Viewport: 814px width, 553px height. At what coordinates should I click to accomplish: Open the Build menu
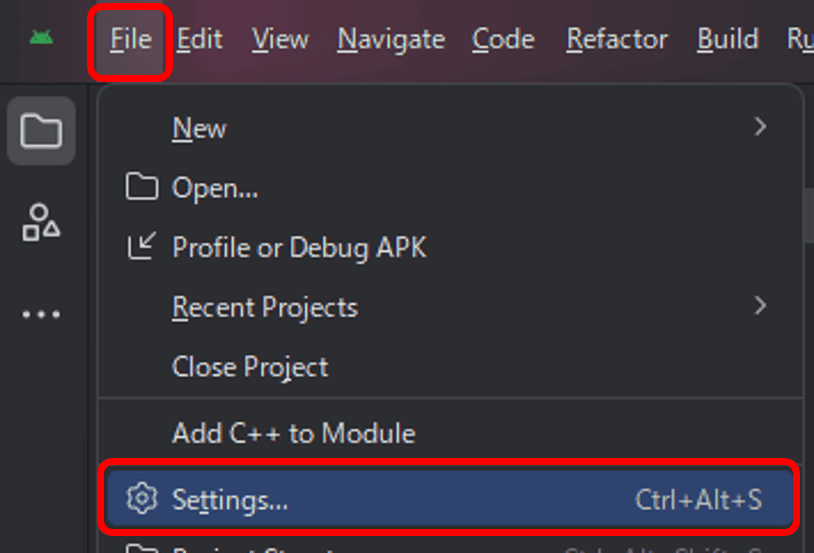click(x=728, y=40)
